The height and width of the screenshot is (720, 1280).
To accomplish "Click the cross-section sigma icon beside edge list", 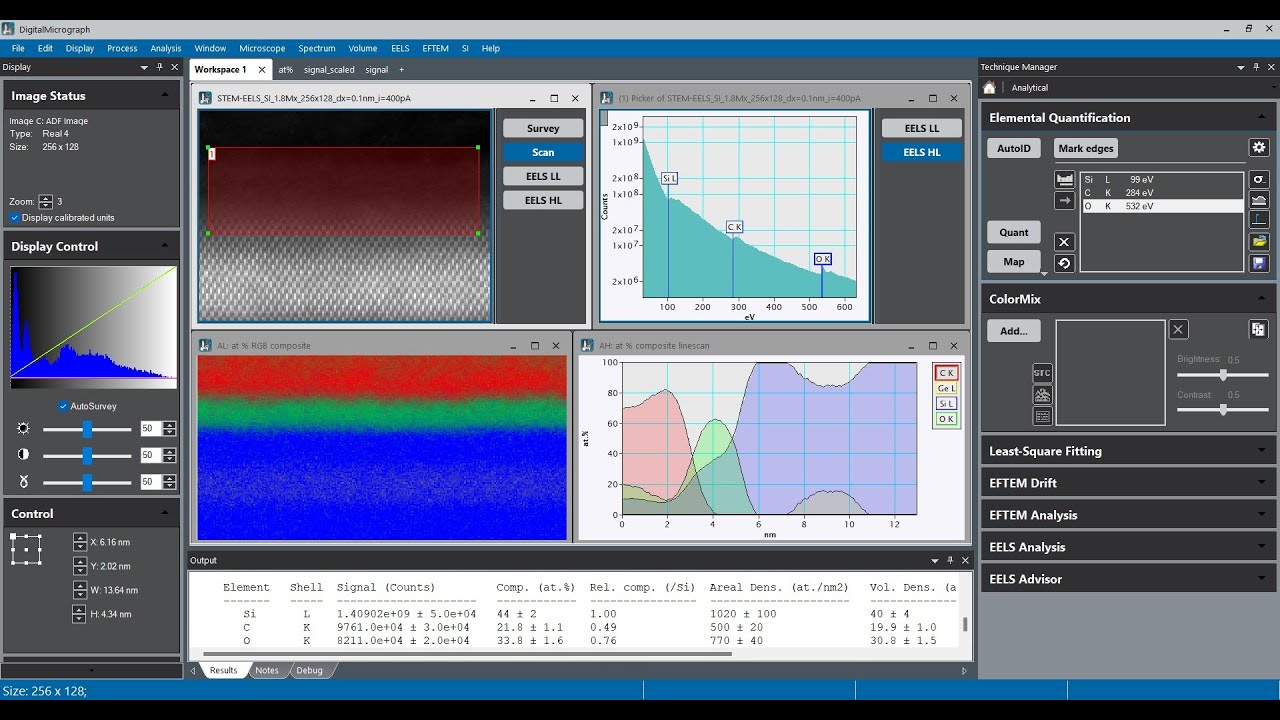I will click(1259, 179).
